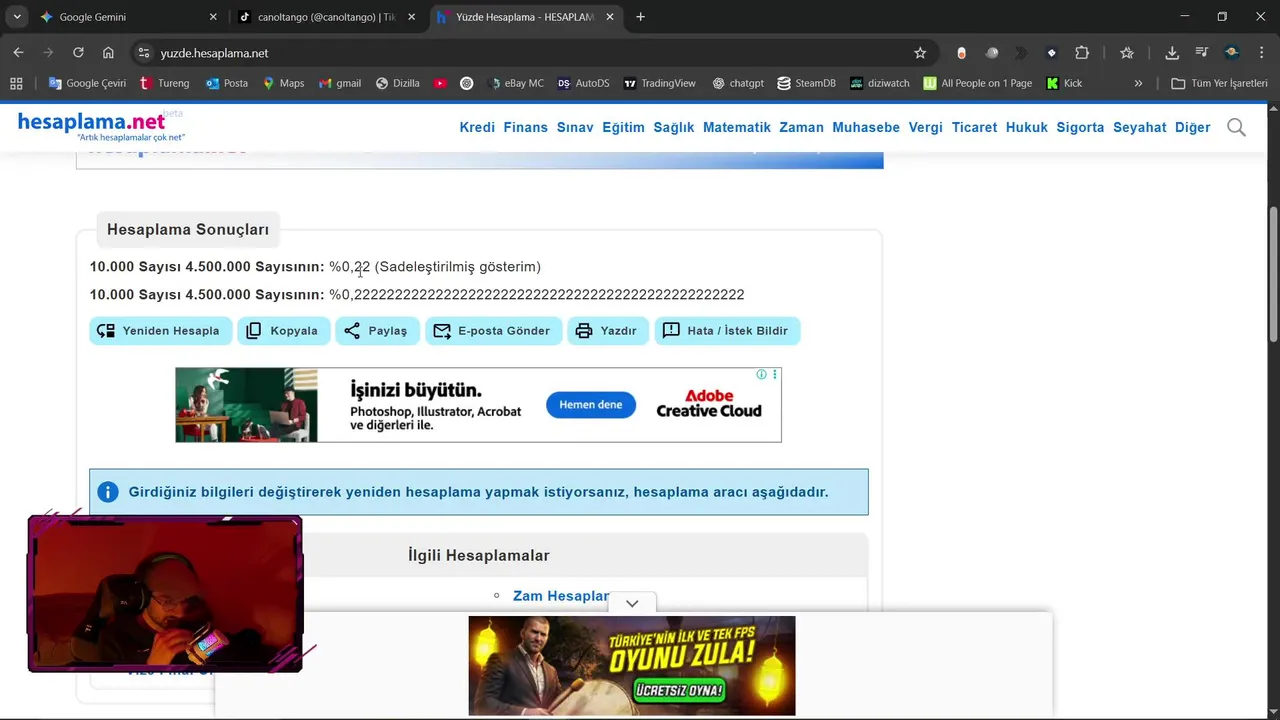
Task: Go to the browser home page icon
Action: pyautogui.click(x=108, y=53)
